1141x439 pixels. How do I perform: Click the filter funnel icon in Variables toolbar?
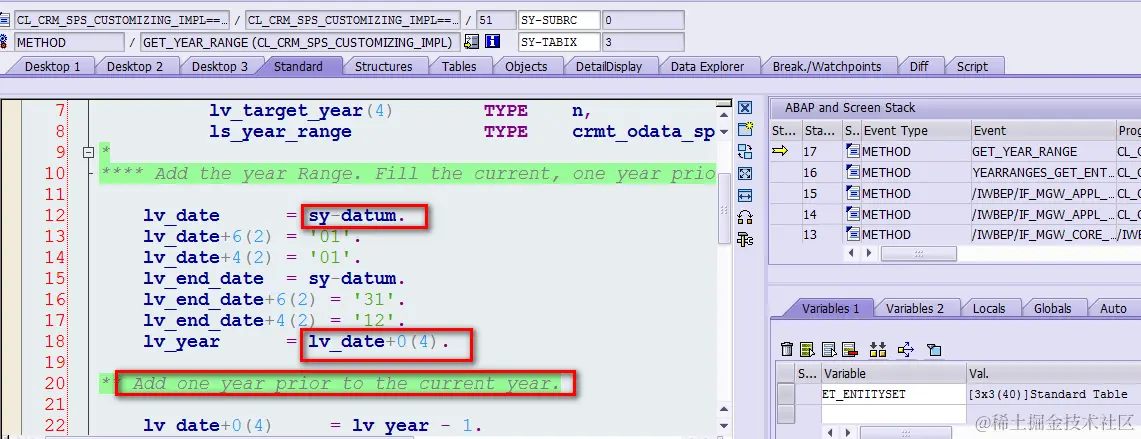pyautogui.click(x=934, y=350)
